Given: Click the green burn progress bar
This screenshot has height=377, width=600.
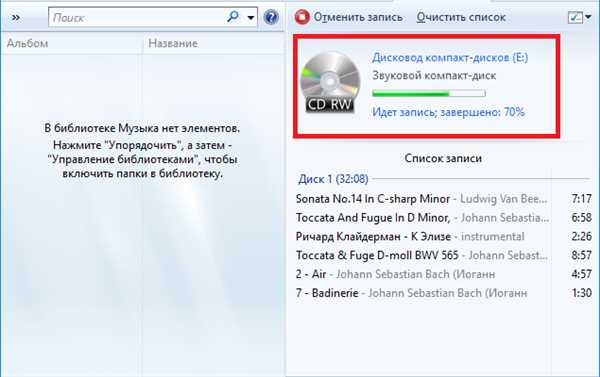Looking at the screenshot, I should pyautogui.click(x=429, y=93).
